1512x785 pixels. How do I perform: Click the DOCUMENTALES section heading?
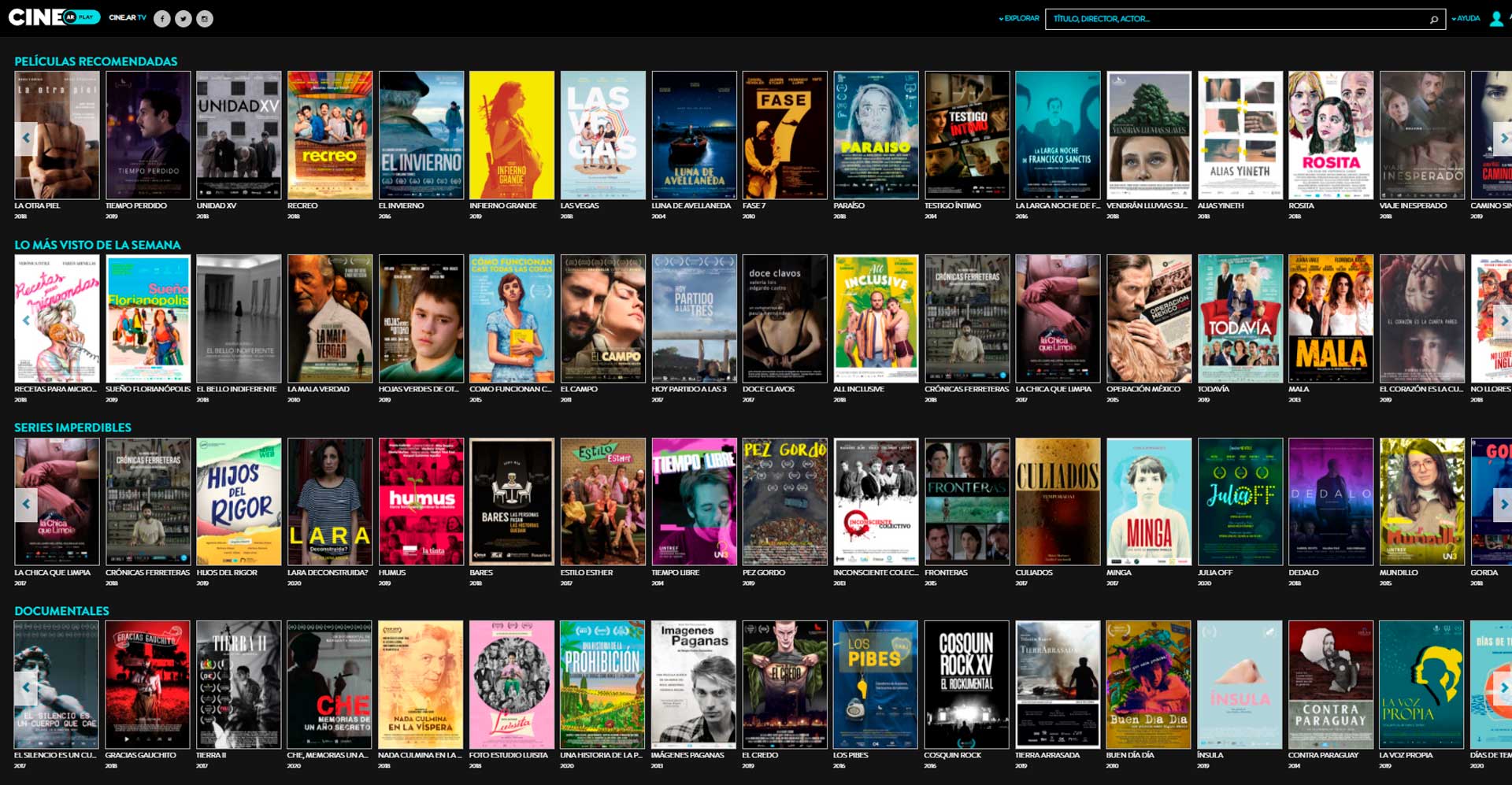point(61,611)
